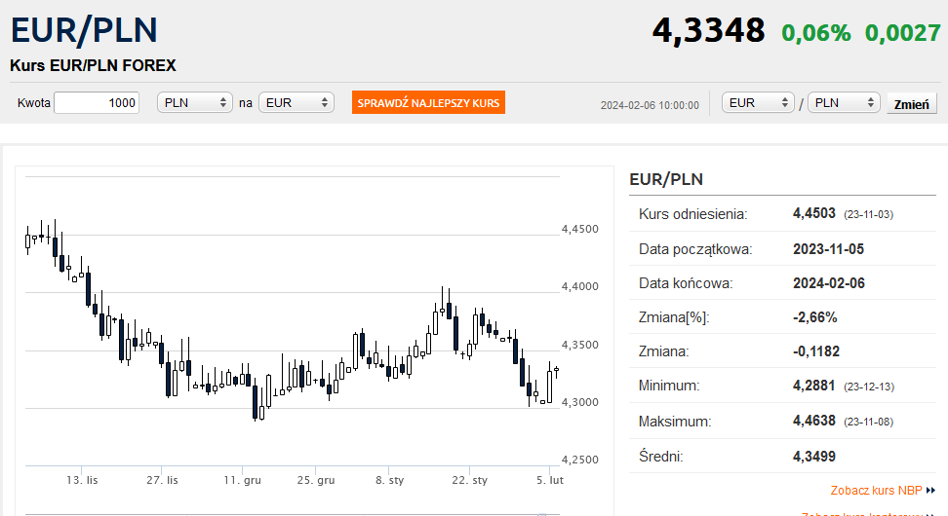Image resolution: width=948 pixels, height=516 pixels.
Task: Click the Zmień button
Action: tap(912, 104)
